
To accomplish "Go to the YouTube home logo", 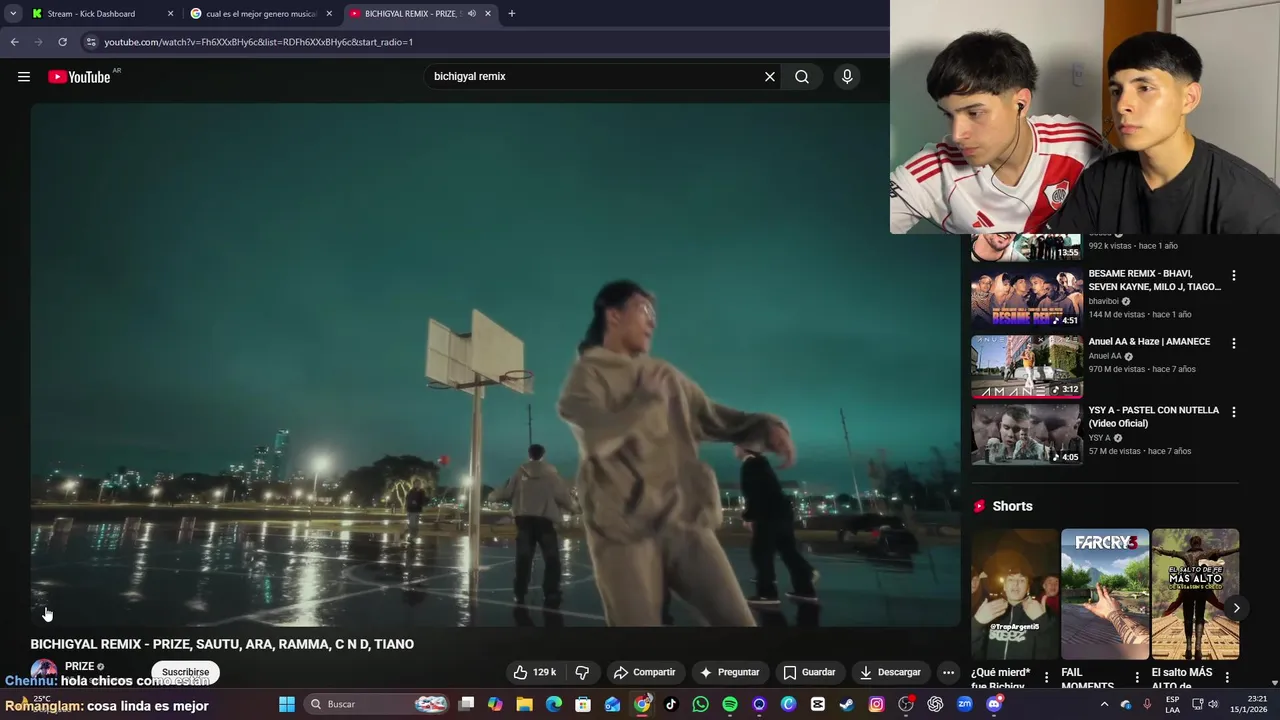I will point(79,77).
